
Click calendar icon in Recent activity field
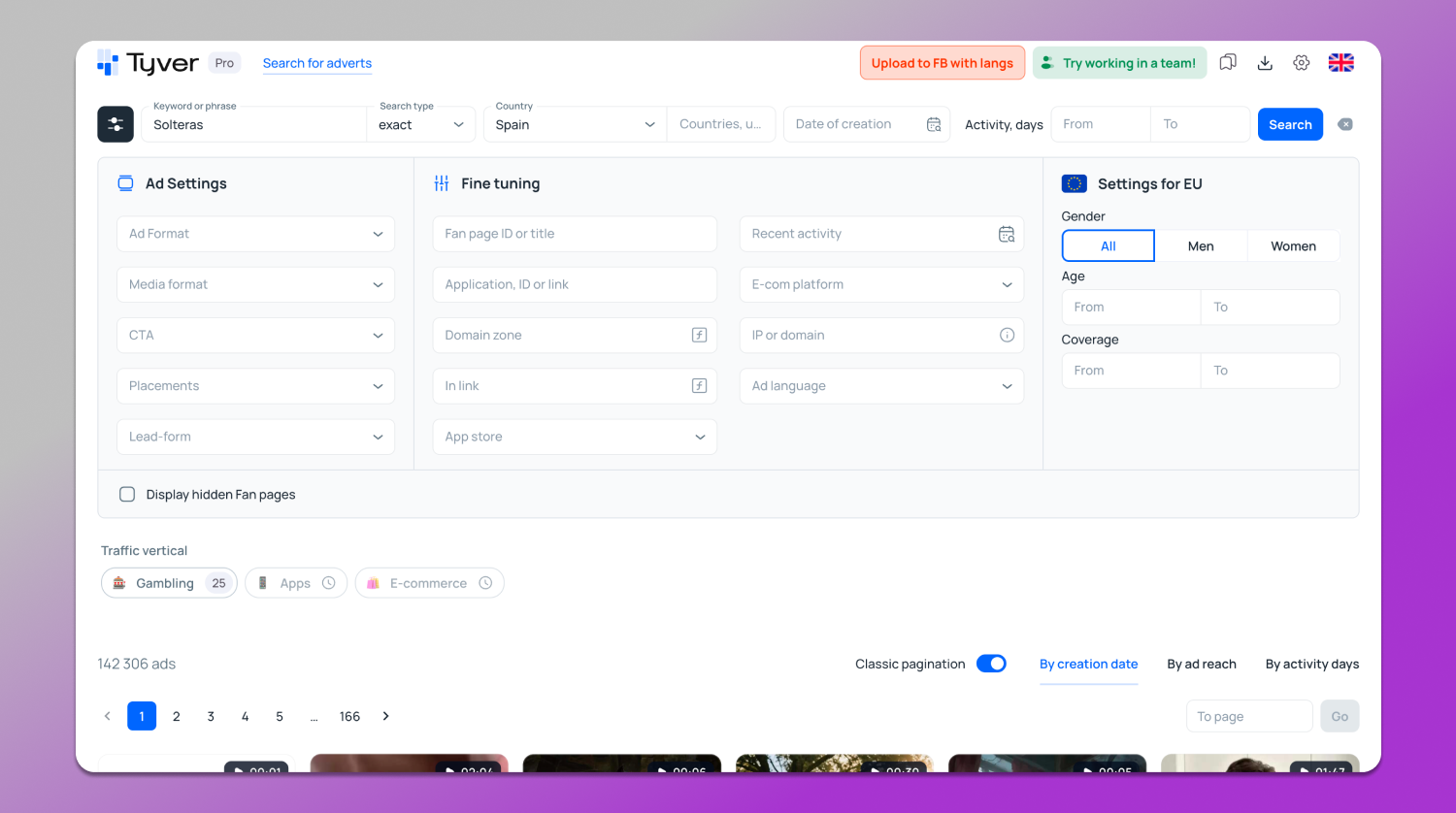point(1007,234)
